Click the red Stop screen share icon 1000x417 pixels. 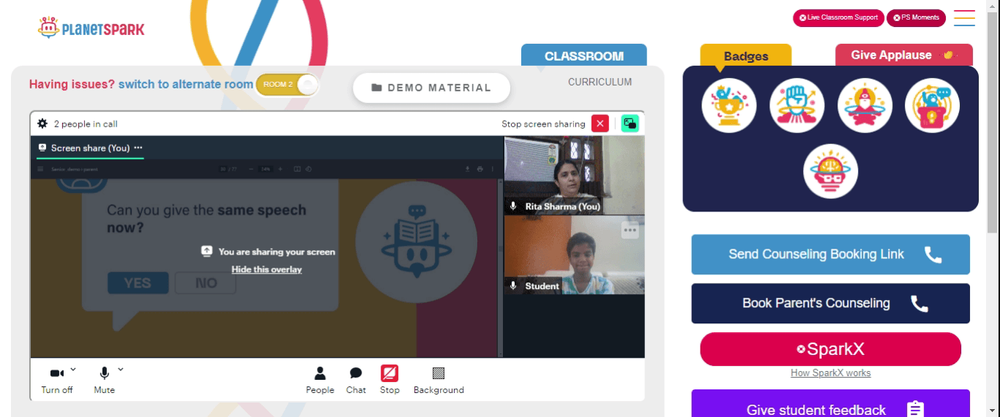coord(390,373)
